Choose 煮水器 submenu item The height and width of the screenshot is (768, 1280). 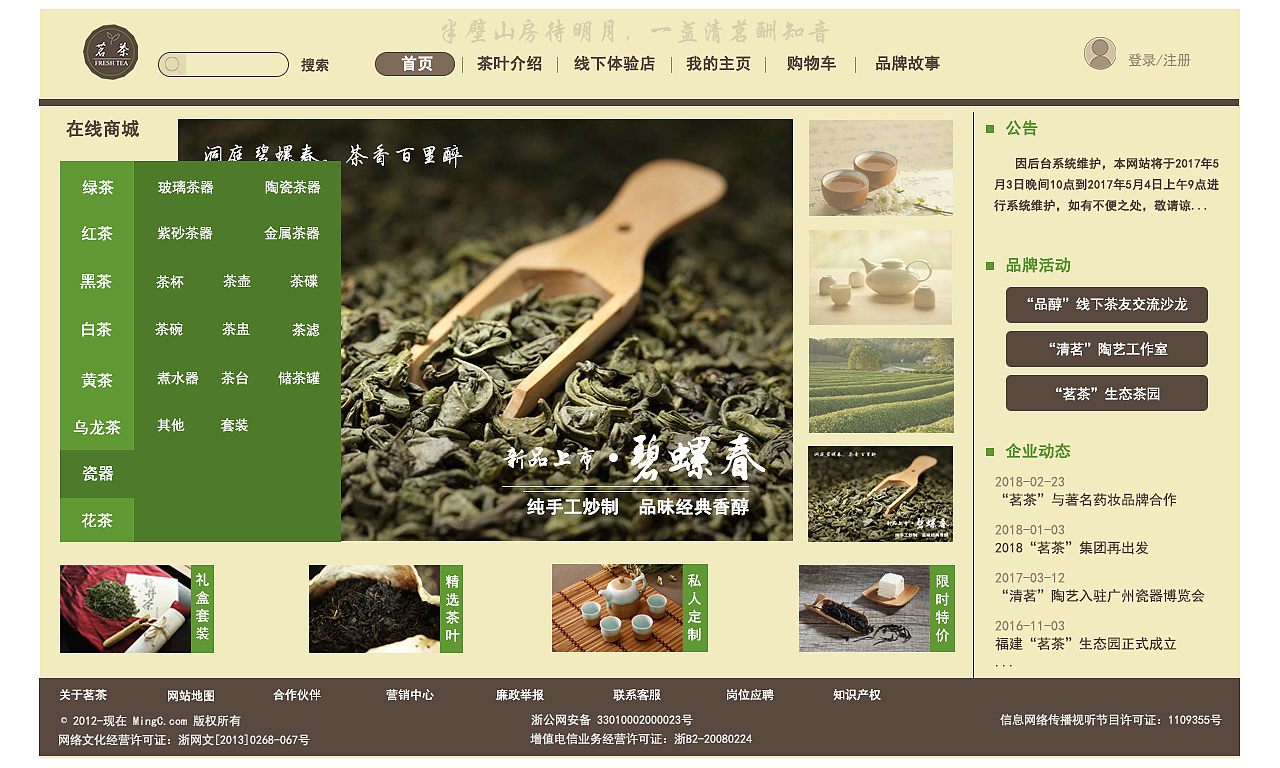point(178,378)
